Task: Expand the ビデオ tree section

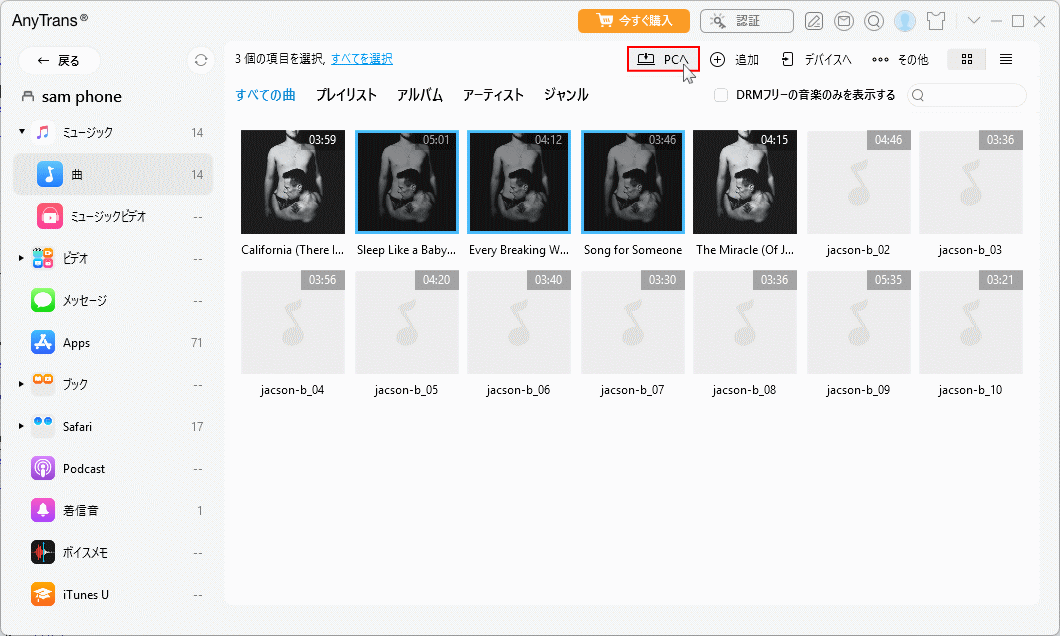Action: (22, 258)
